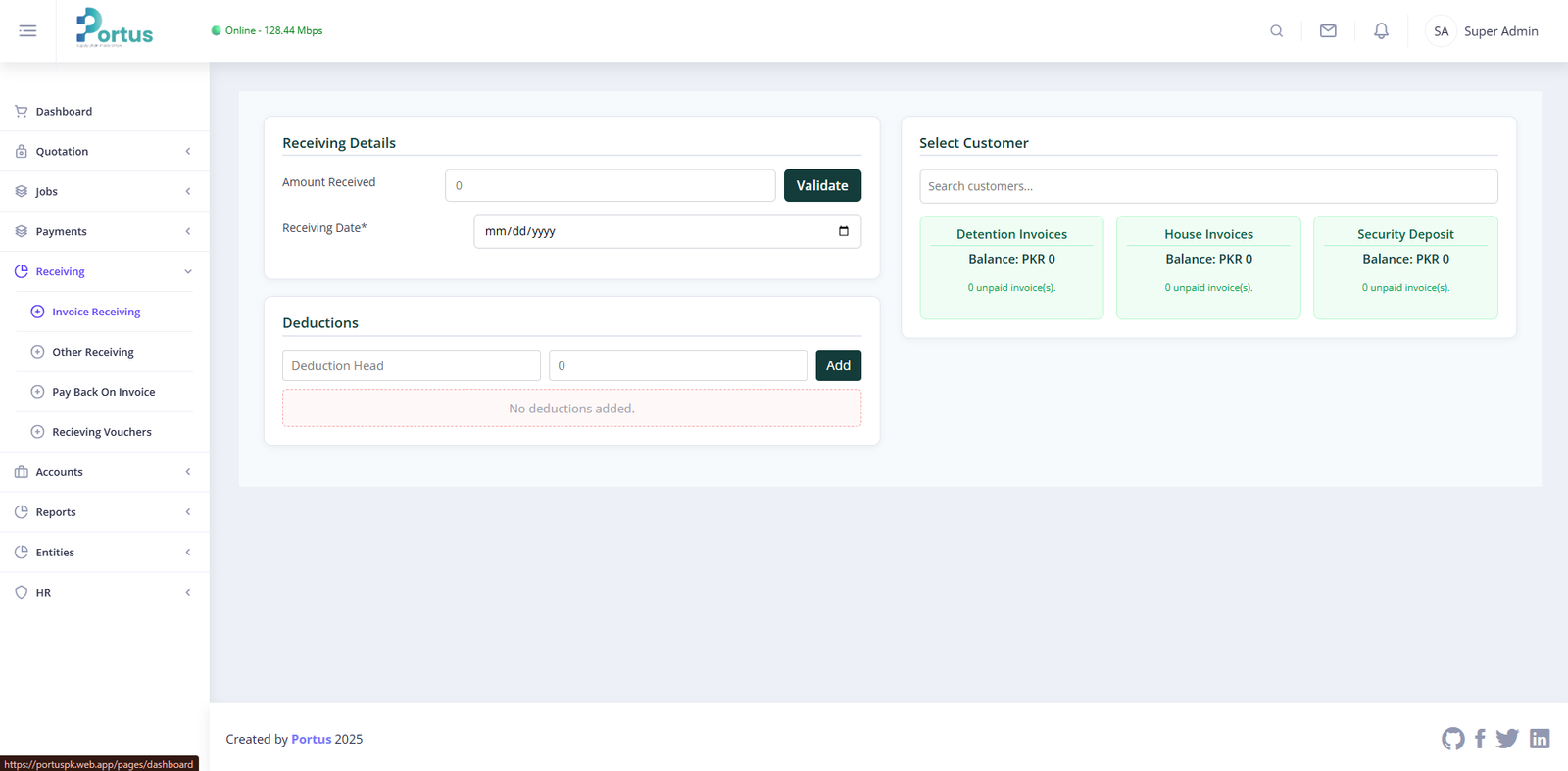Image resolution: width=1568 pixels, height=771 pixels.
Task: Click the search magnifier icon in header
Action: pos(1276,31)
